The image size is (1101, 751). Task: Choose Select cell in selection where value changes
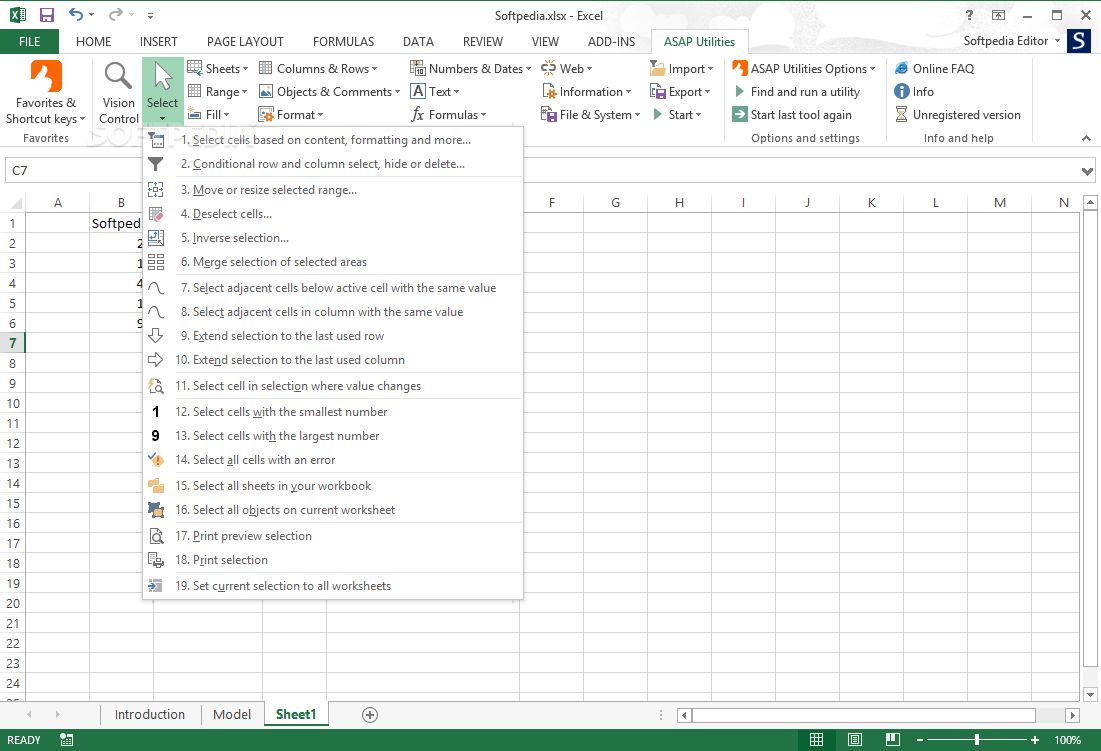pyautogui.click(x=333, y=386)
